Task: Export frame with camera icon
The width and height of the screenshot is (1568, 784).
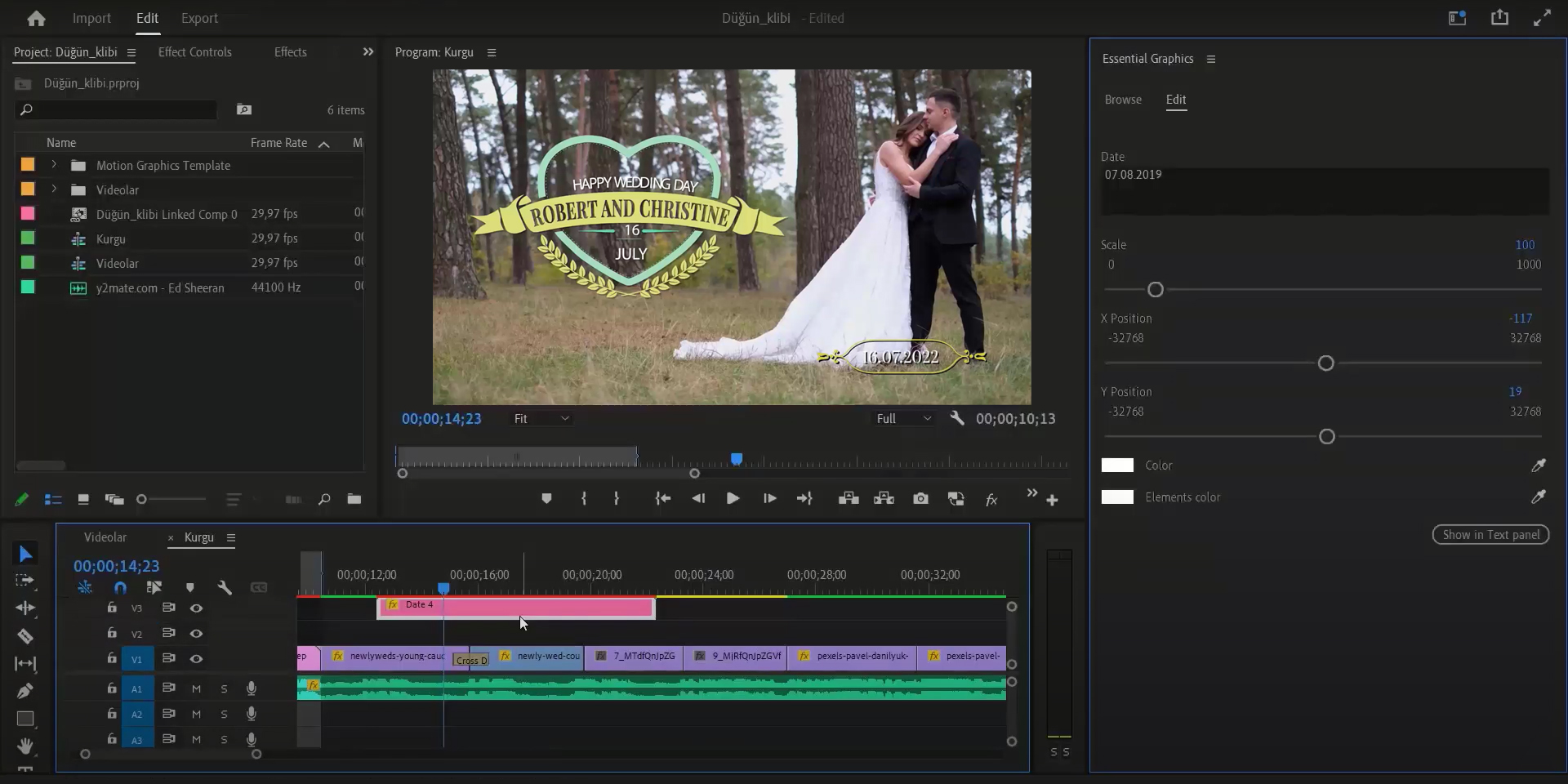Action: (920, 498)
